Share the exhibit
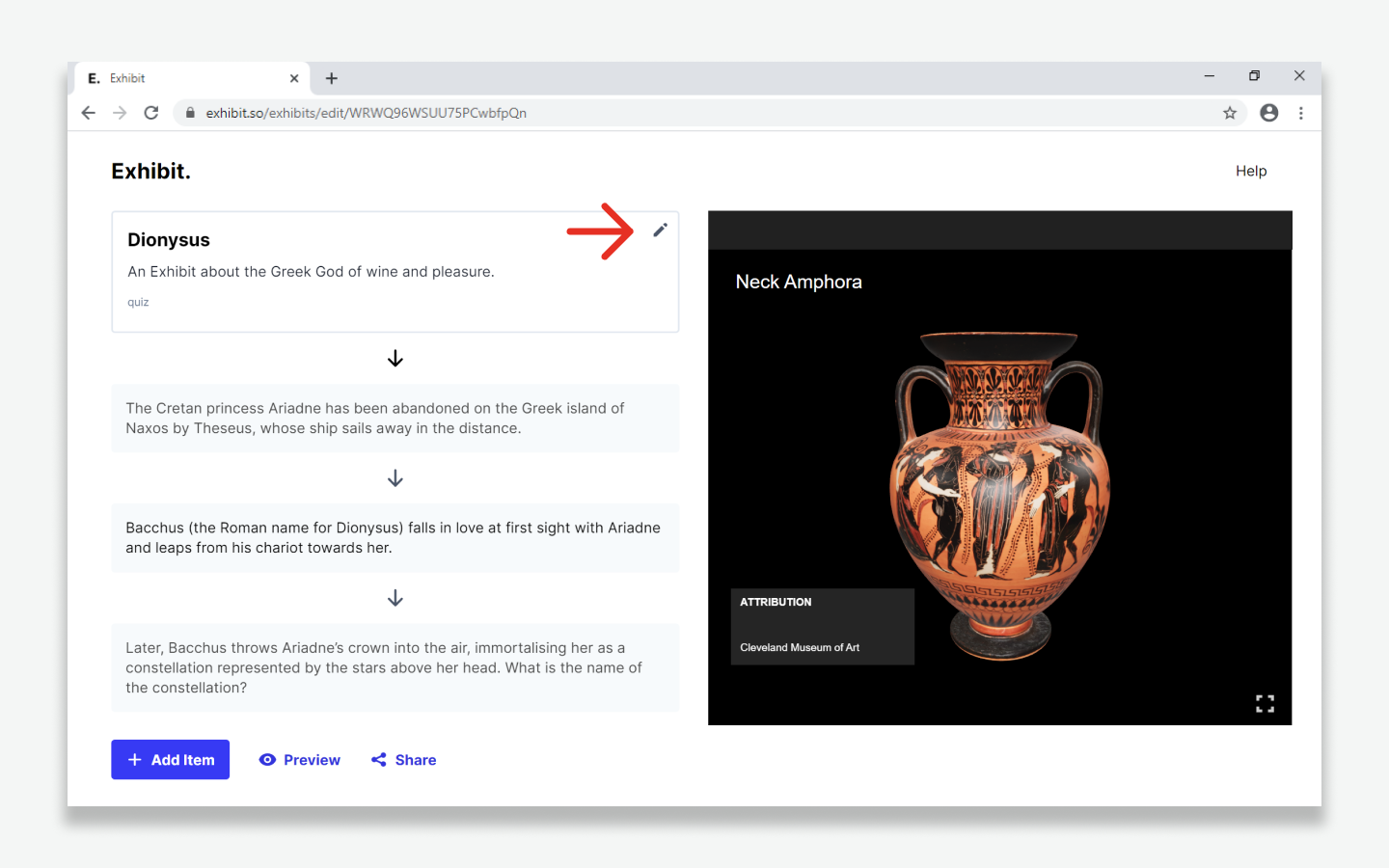The image size is (1389, 868). coord(404,760)
